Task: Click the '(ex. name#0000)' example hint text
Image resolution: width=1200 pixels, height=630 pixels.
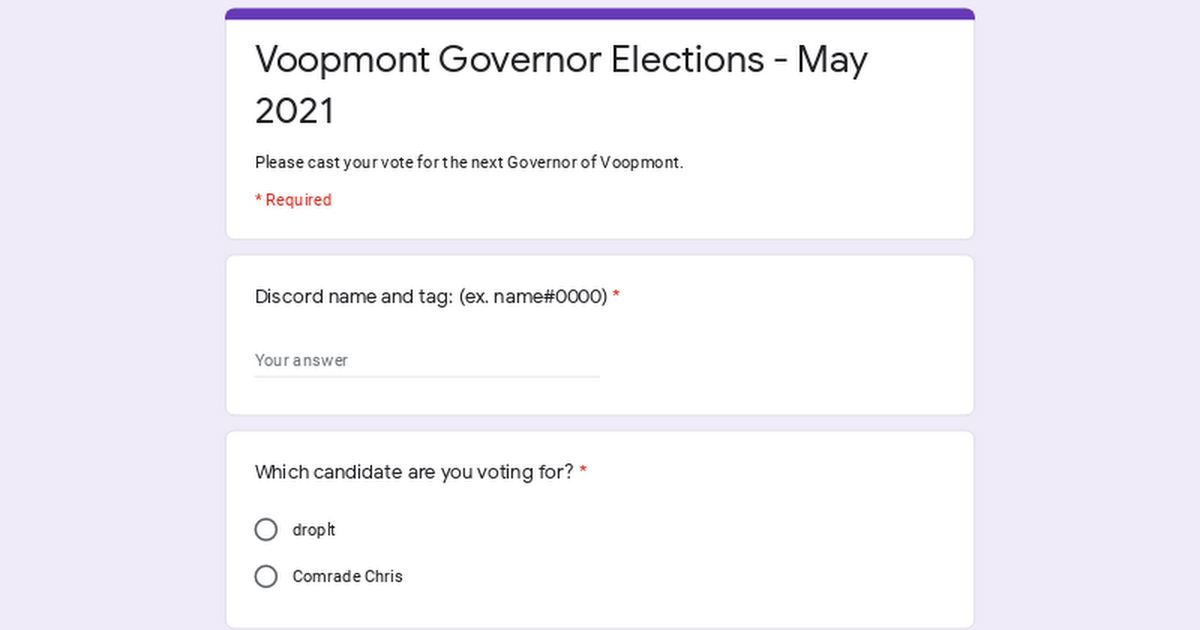Action: point(533,297)
